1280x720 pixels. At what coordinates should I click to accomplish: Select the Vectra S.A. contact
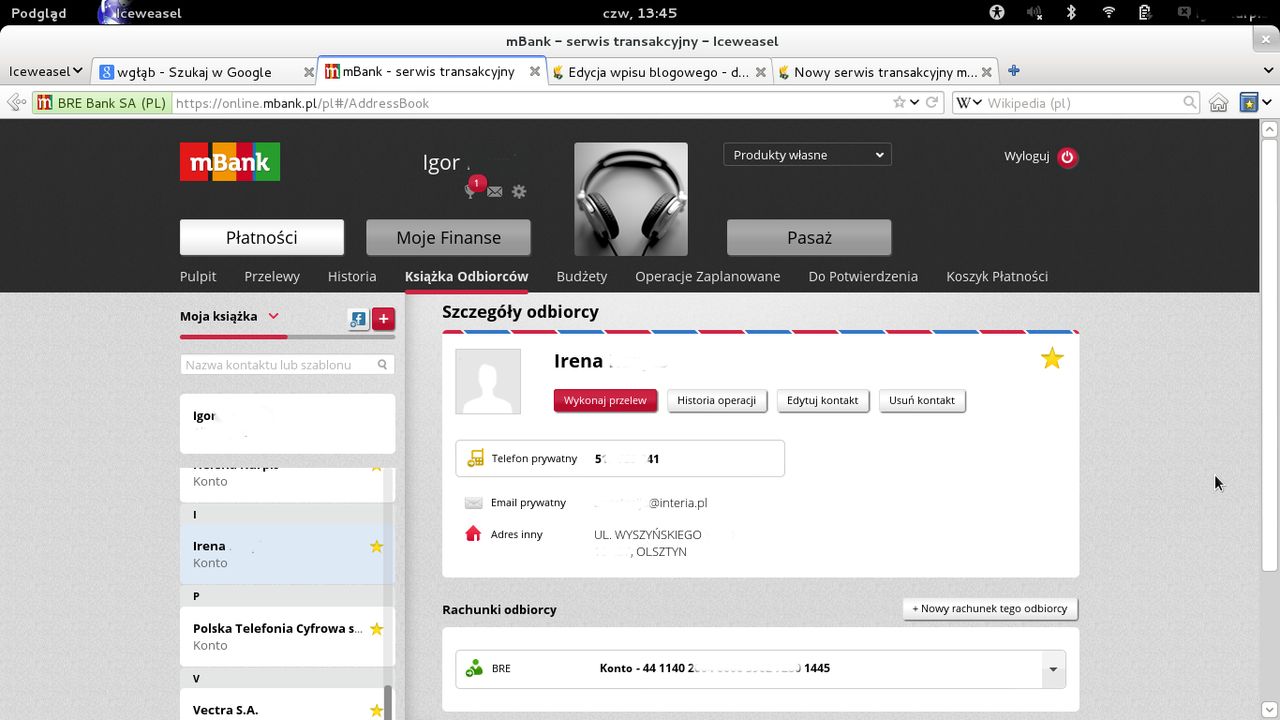point(287,705)
